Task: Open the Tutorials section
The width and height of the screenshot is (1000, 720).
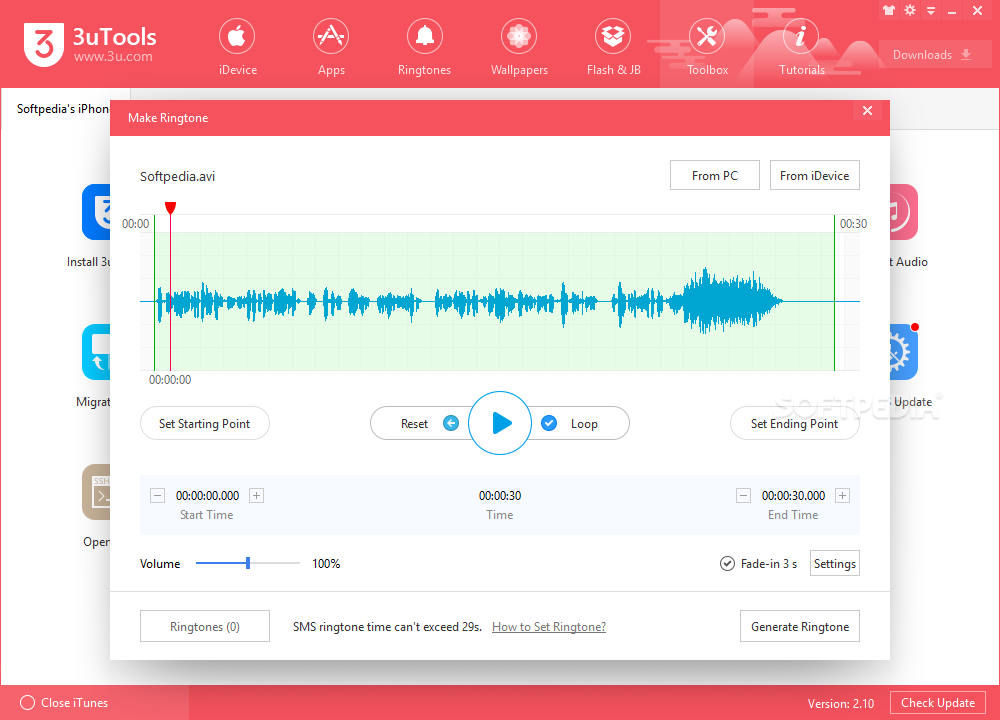Action: (x=801, y=48)
